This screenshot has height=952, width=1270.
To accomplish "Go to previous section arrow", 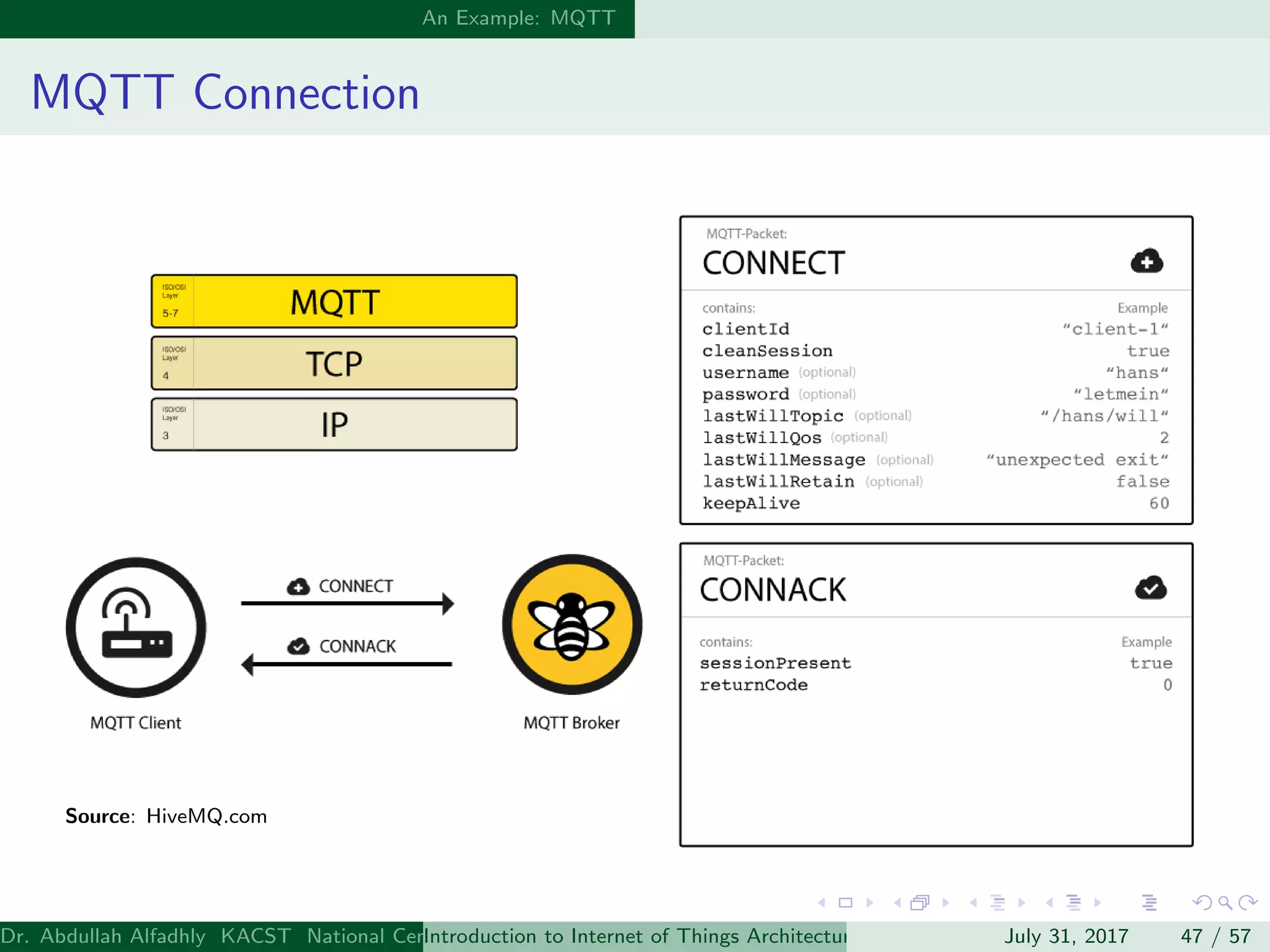I will 1049,902.
